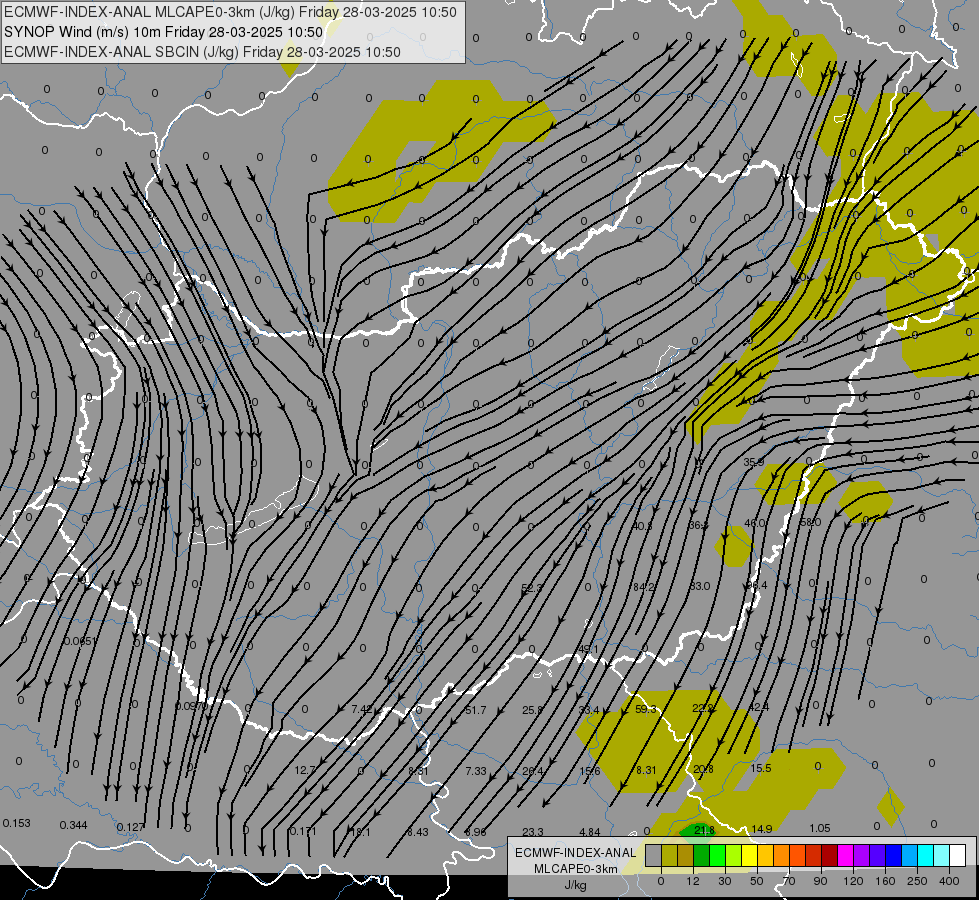Viewport: 979px width, 900px height.
Task: Select the map value 14.9
Action: coord(761,829)
